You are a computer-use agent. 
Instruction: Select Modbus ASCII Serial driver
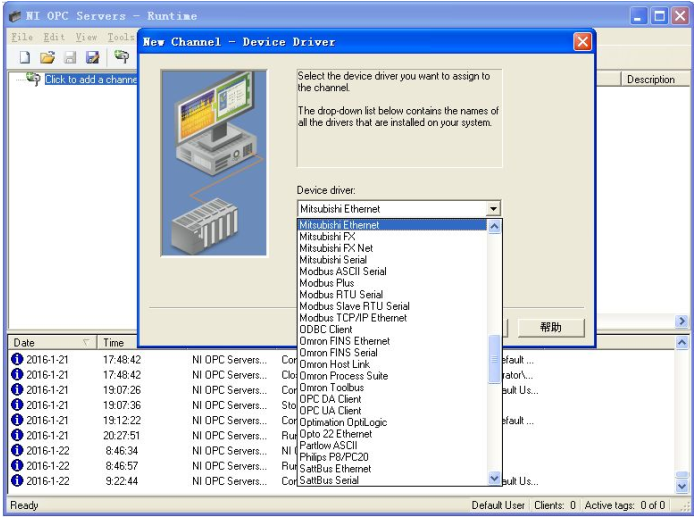coord(392,271)
